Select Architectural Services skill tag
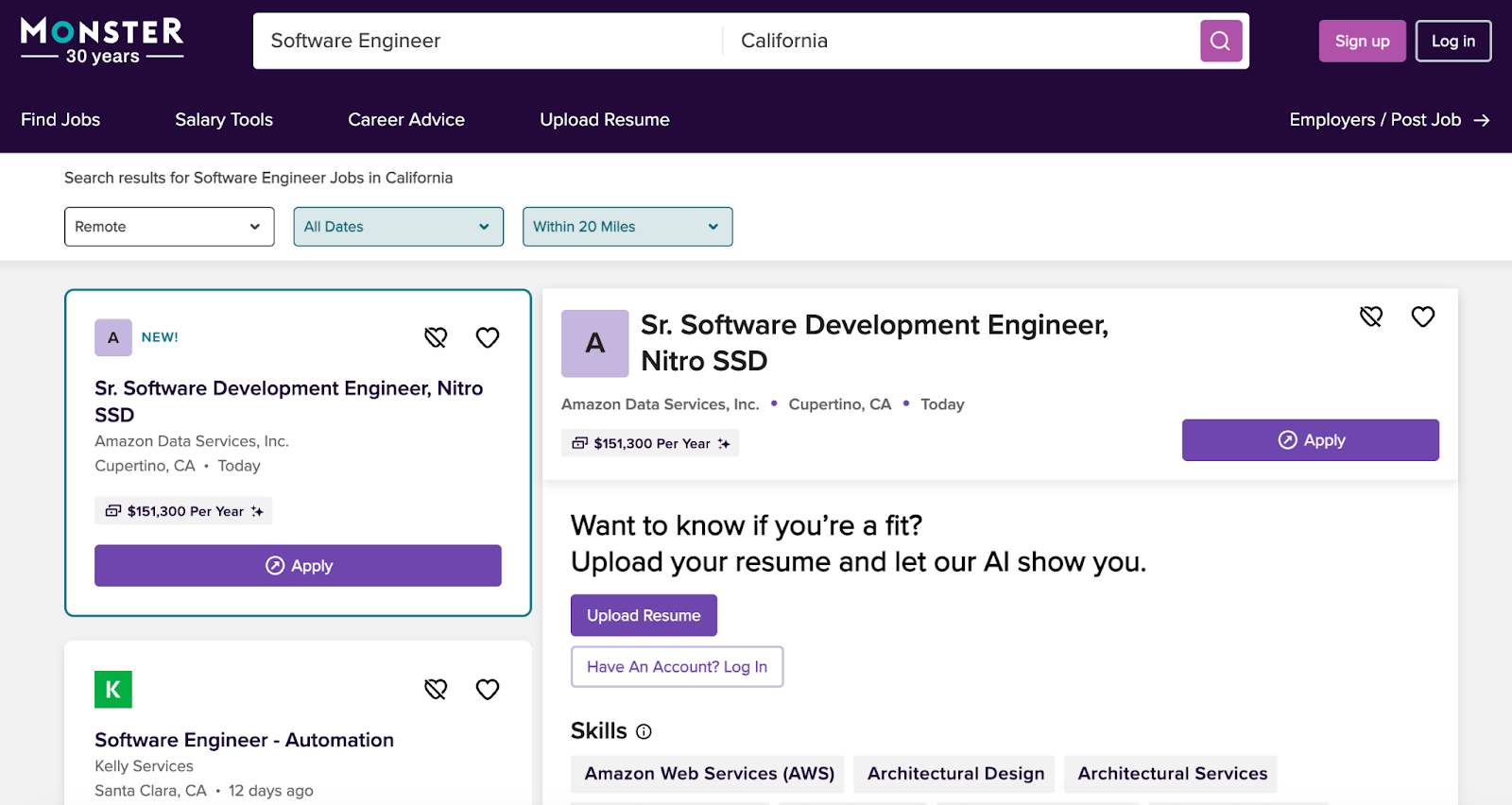 tap(1172, 774)
